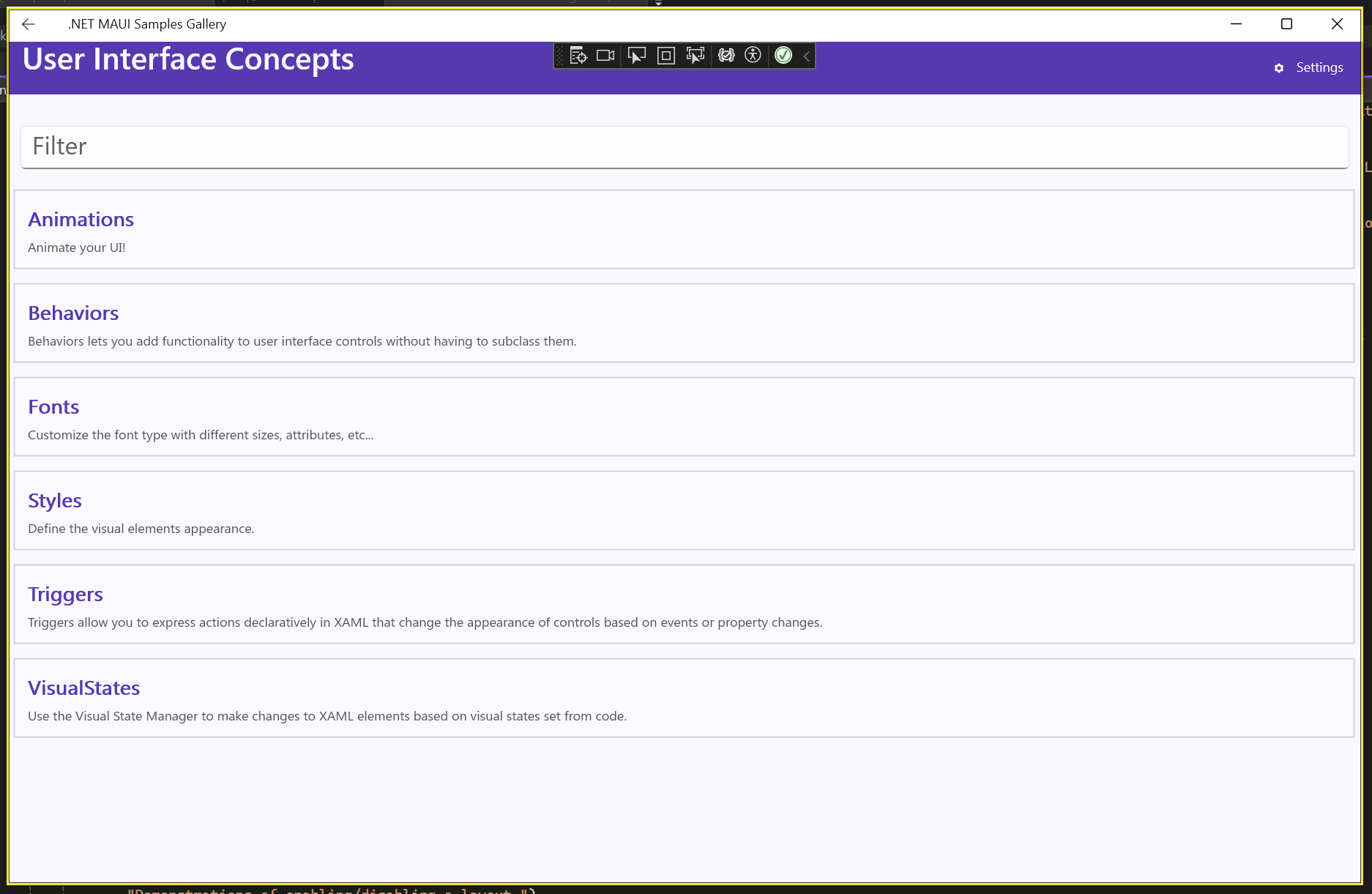Toggle Display Layout Adorners
1372x894 pixels.
click(666, 56)
